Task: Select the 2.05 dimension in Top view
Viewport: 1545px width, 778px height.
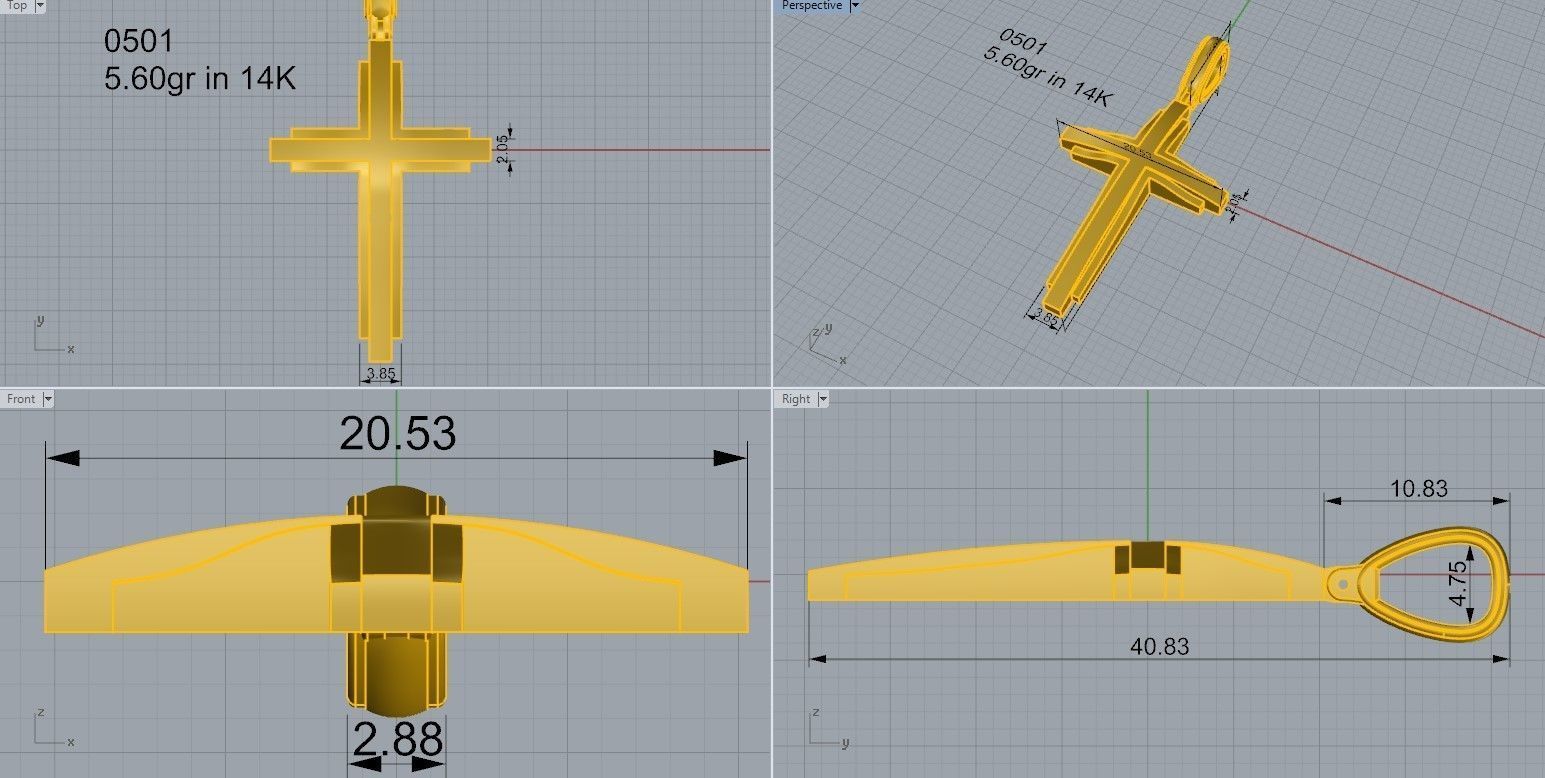Action: click(x=503, y=150)
